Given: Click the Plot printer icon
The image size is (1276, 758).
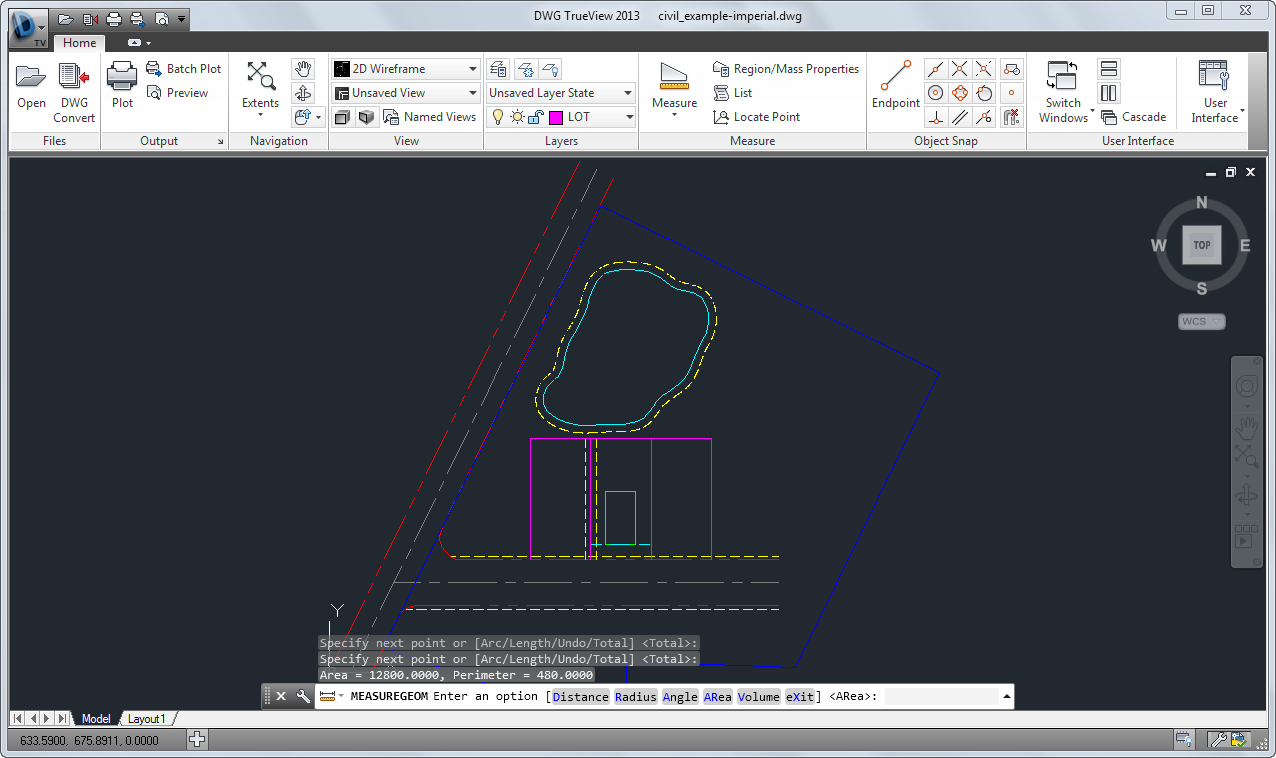Looking at the screenshot, I should tap(122, 78).
